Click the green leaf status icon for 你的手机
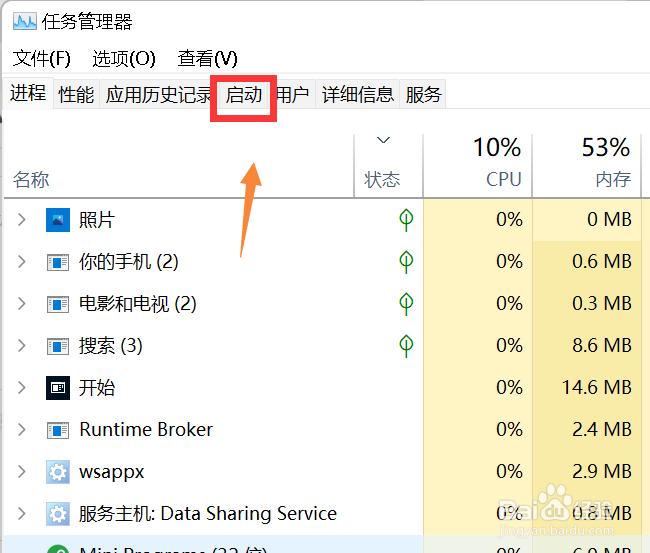Image resolution: width=650 pixels, height=553 pixels. pos(406,262)
